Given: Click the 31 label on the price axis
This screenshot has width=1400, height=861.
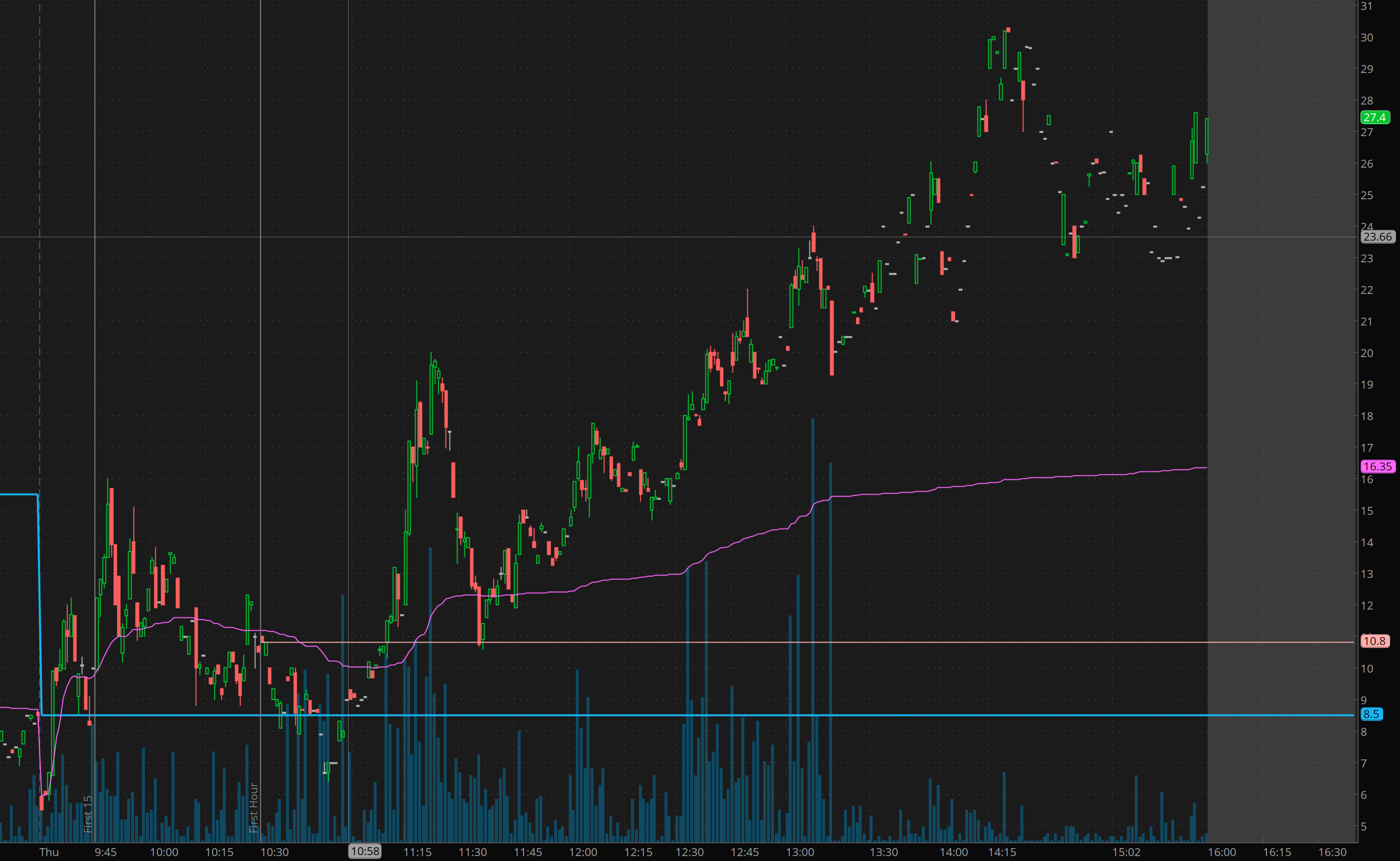Looking at the screenshot, I should tap(1366, 6).
